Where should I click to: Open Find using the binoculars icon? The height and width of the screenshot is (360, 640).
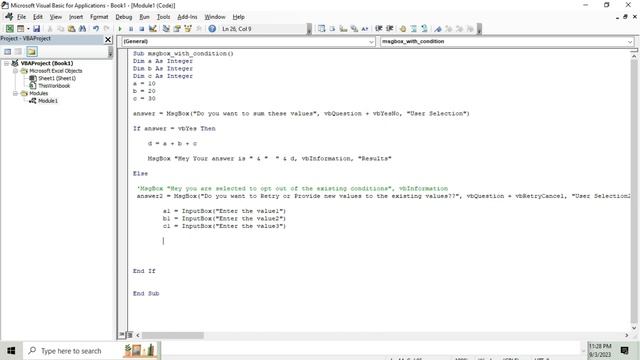tap(82, 29)
